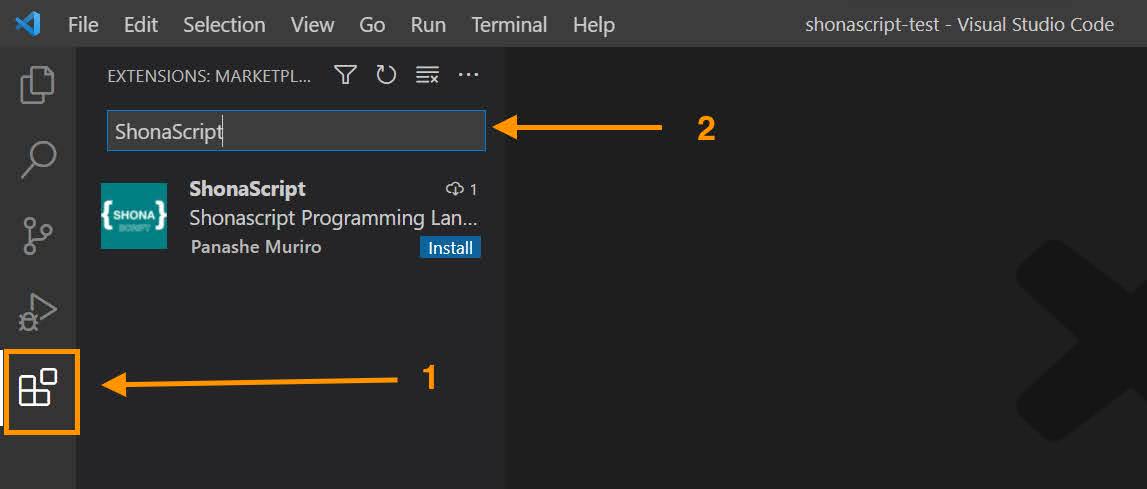Screen dimensions: 1147x489
Task: Clear extensions search results icon
Action: click(x=427, y=75)
